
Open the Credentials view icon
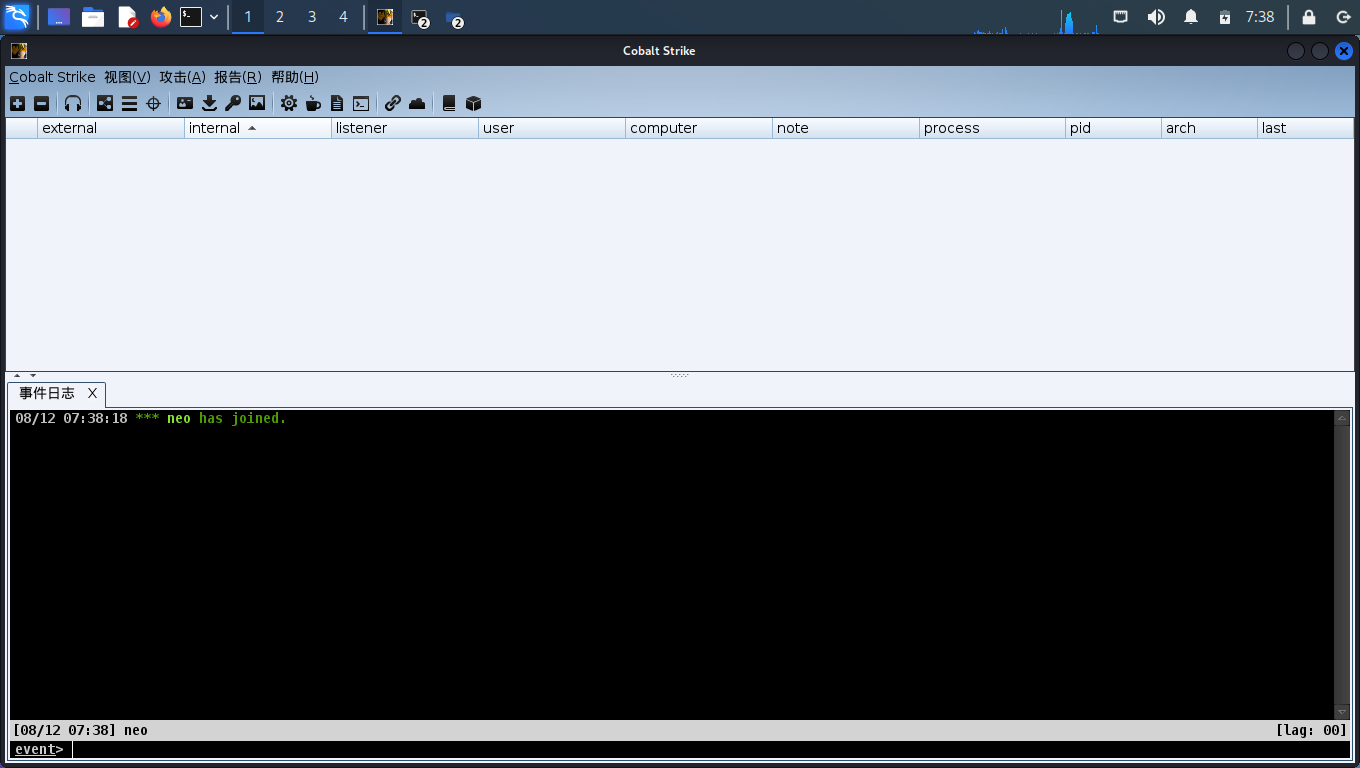click(185, 103)
